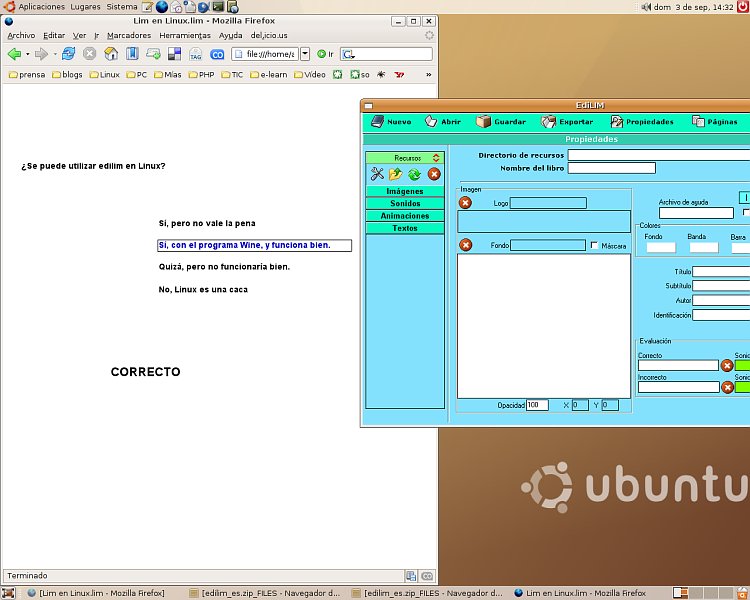Open the Marcadores menu
The width and height of the screenshot is (750, 600).
(129, 35)
